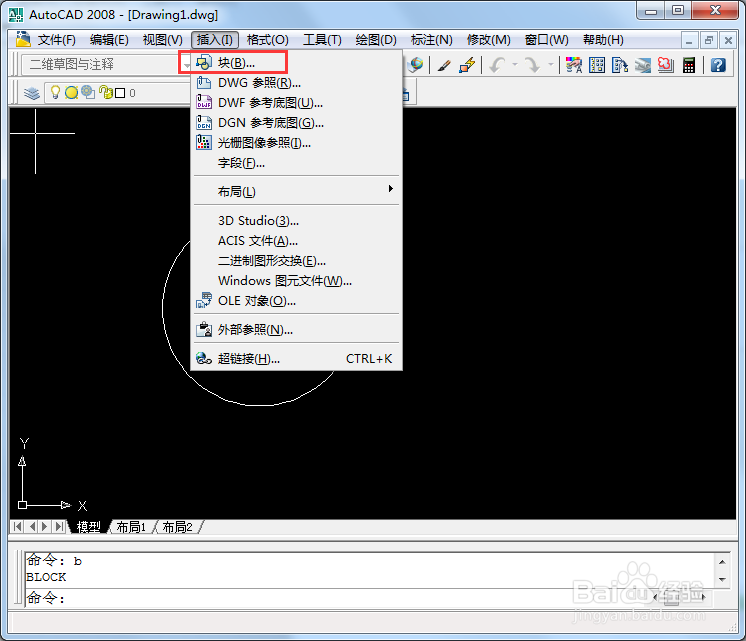Restore the Drawing1 document window

click(709, 40)
